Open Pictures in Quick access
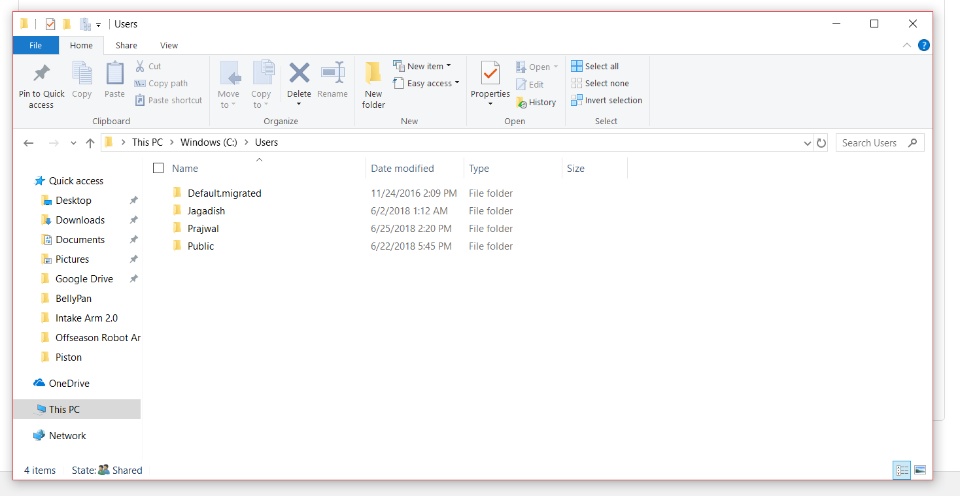This screenshot has height=496, width=960. coord(72,259)
